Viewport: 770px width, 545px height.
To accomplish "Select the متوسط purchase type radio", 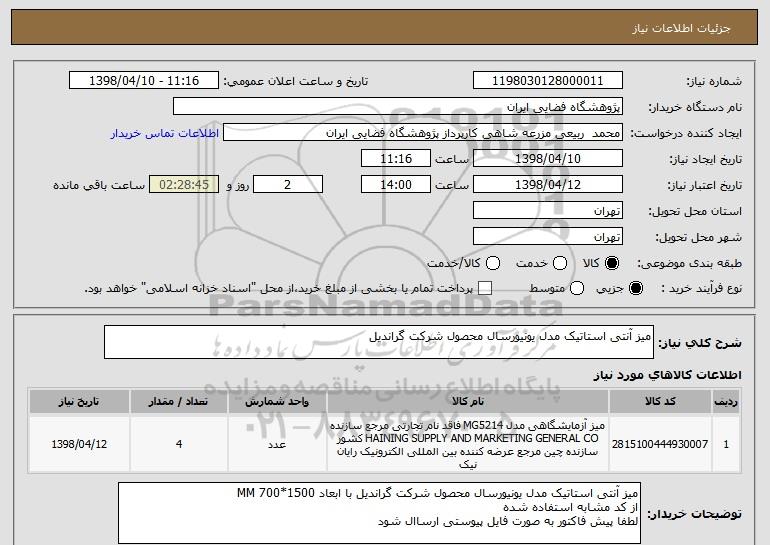I will pyautogui.click(x=577, y=289).
